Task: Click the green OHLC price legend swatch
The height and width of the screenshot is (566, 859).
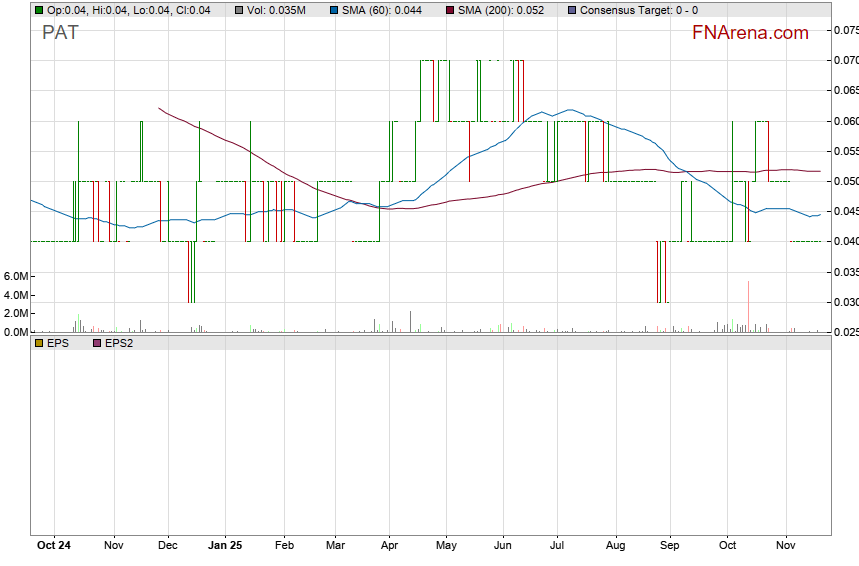Action: (x=39, y=10)
